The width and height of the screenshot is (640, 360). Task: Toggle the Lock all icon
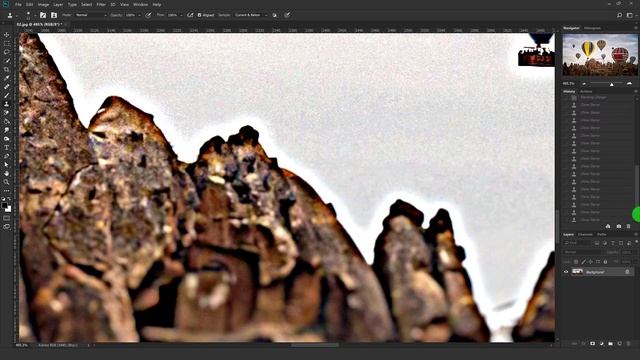tap(605, 262)
